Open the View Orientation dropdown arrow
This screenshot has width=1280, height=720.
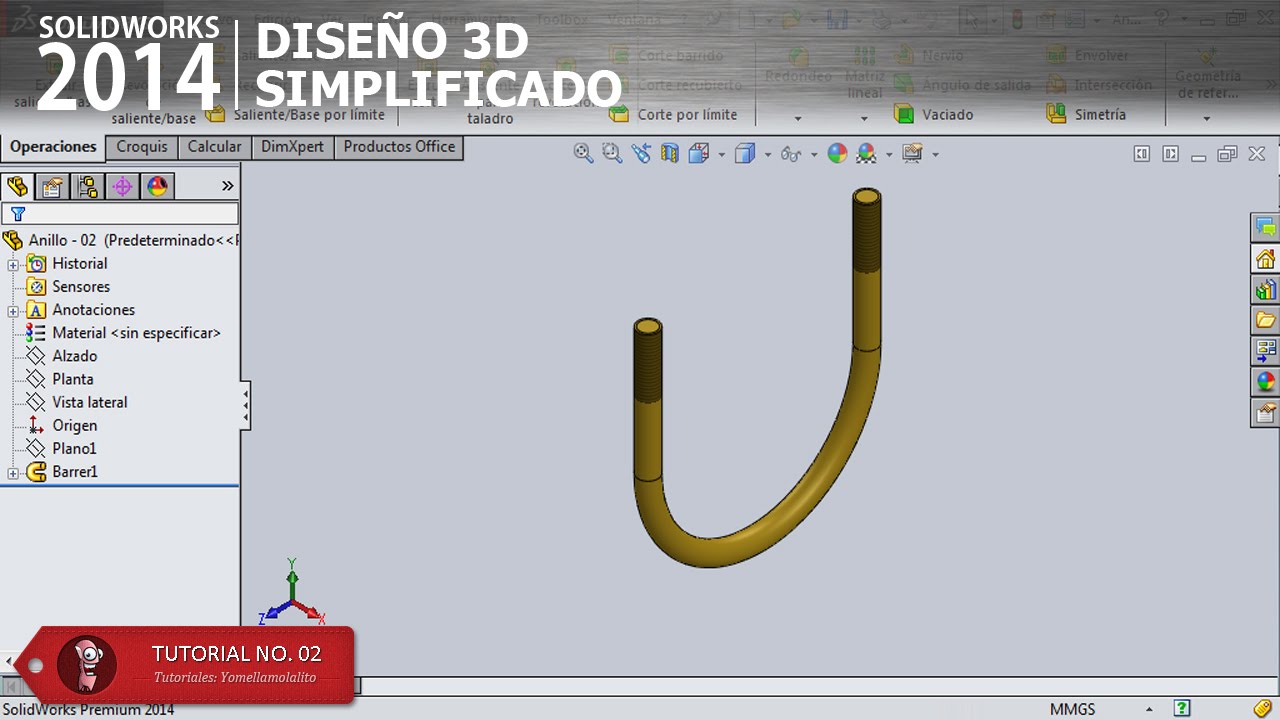[721, 154]
